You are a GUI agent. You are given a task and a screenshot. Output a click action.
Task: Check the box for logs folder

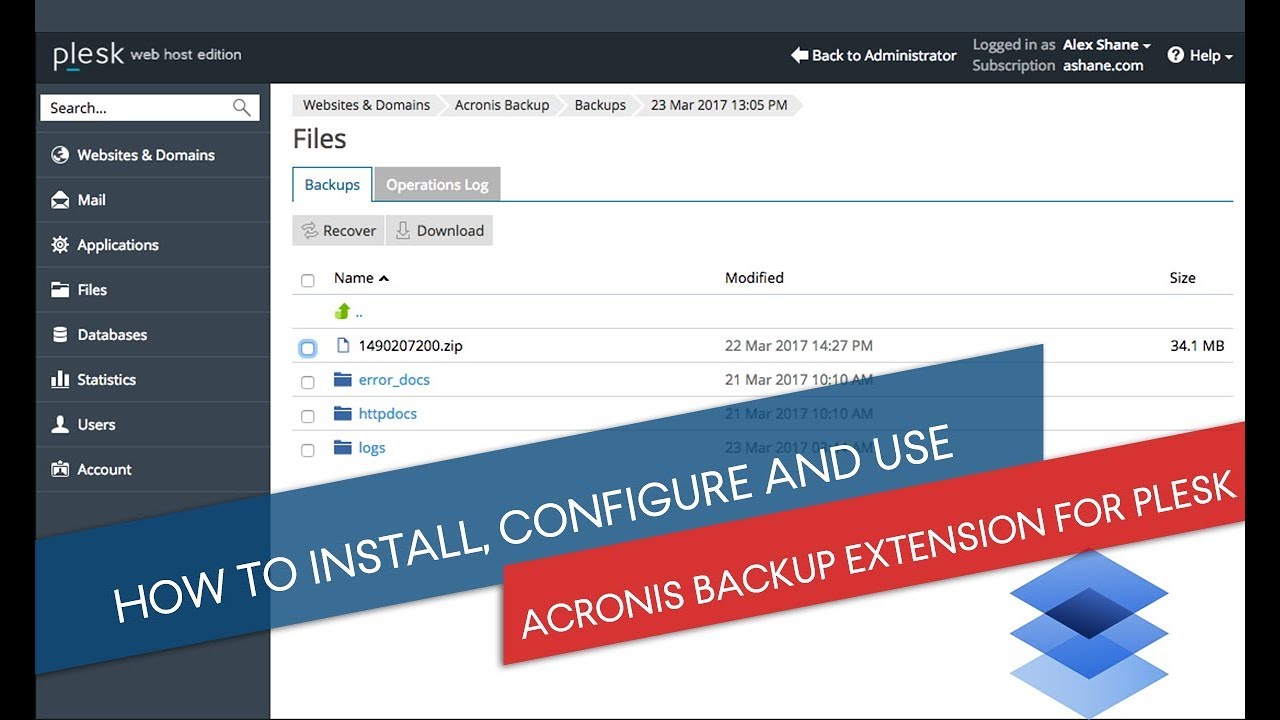pos(308,450)
